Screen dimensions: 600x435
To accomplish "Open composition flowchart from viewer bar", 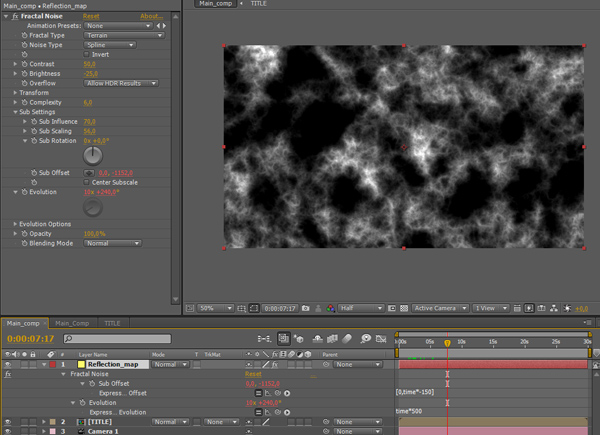I will click(554, 308).
